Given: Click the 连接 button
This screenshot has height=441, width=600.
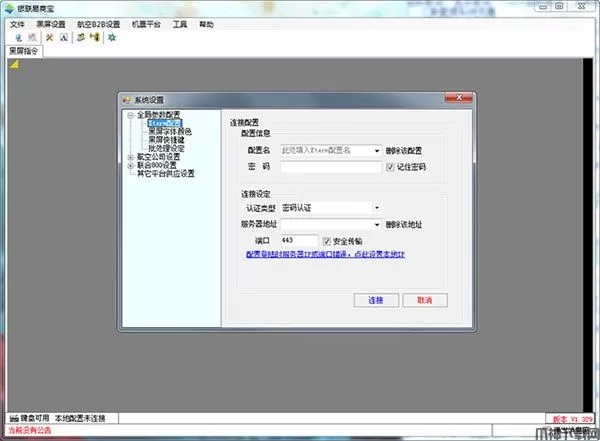Looking at the screenshot, I should [376, 300].
